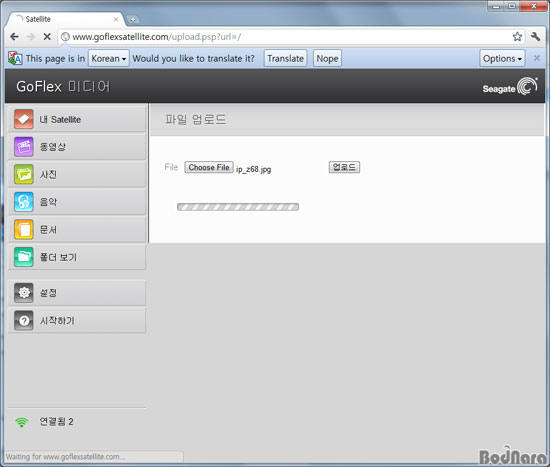Open the teal folder view icon

(x=24, y=257)
